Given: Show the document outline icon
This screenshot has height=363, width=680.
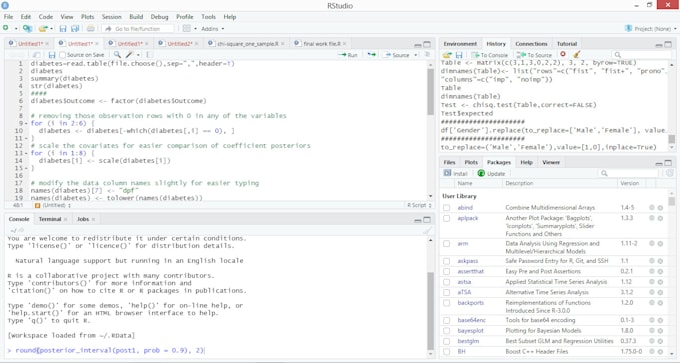Looking at the screenshot, I should [427, 55].
